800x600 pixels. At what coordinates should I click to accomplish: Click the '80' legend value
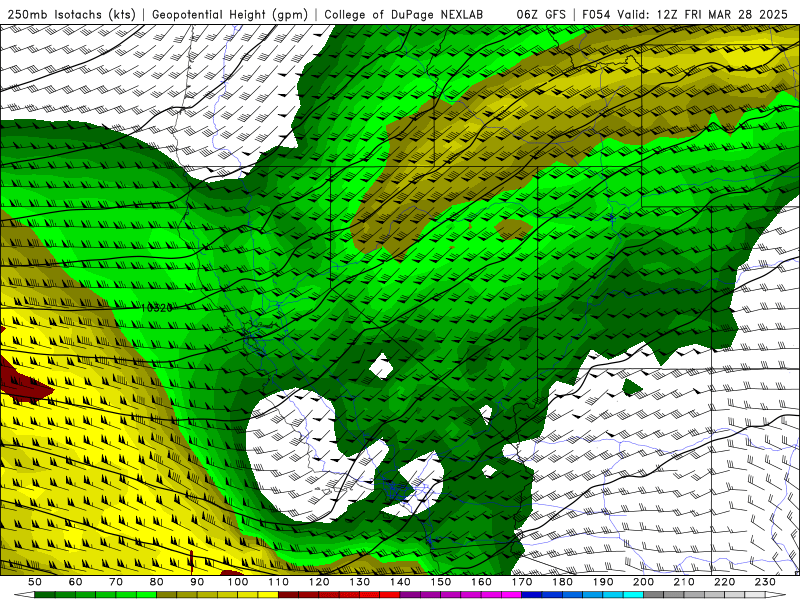click(156, 582)
